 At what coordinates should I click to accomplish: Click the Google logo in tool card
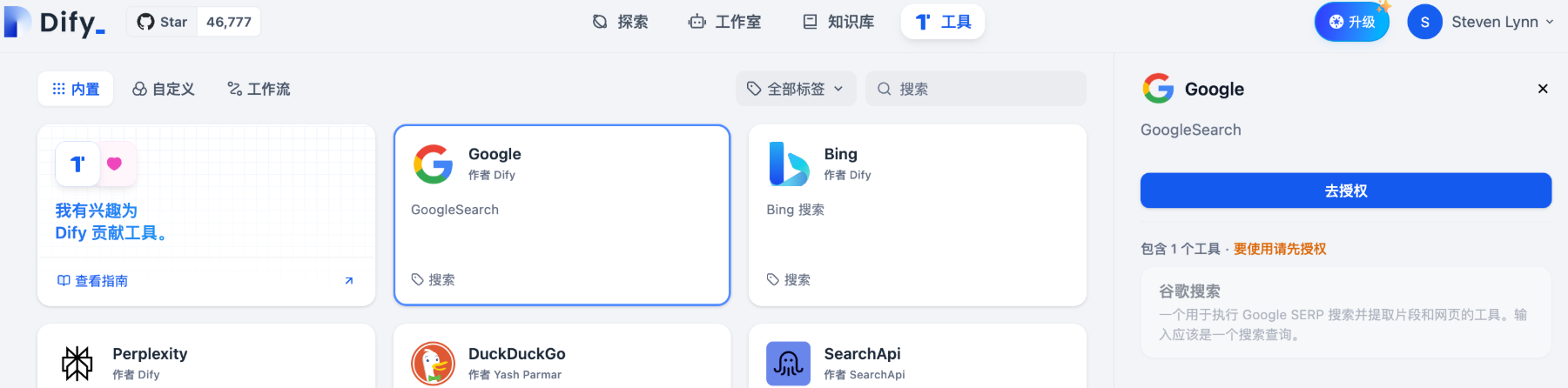[434, 164]
